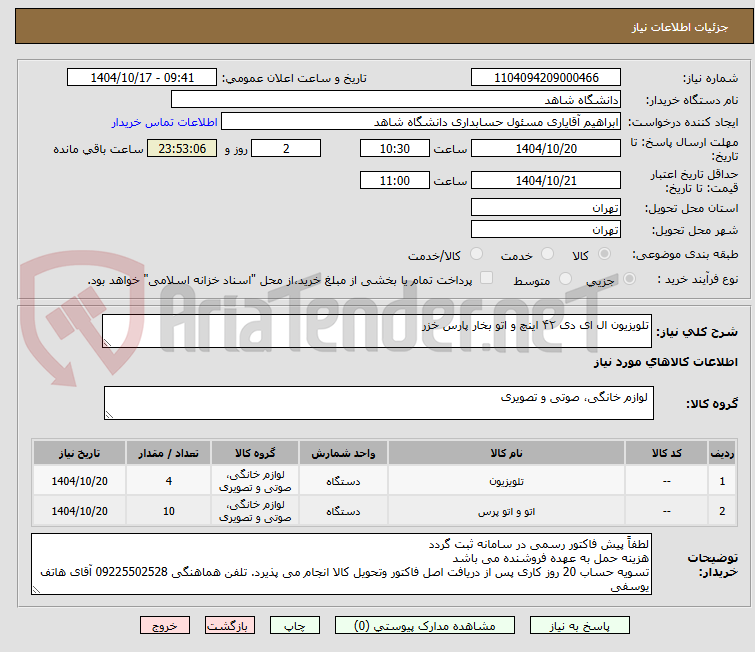755x652 pixels.
Task: Click the شهر محل تحویل field تهران
Action: pyautogui.click(x=546, y=230)
